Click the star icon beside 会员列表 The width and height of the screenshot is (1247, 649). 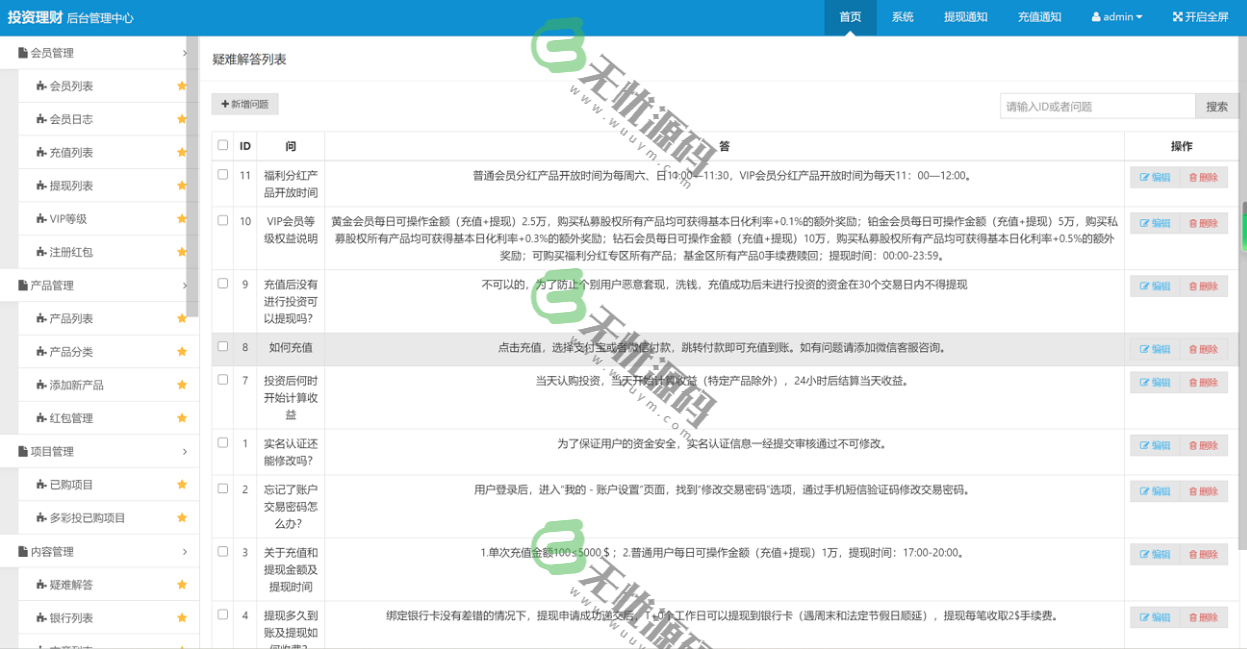tap(182, 86)
